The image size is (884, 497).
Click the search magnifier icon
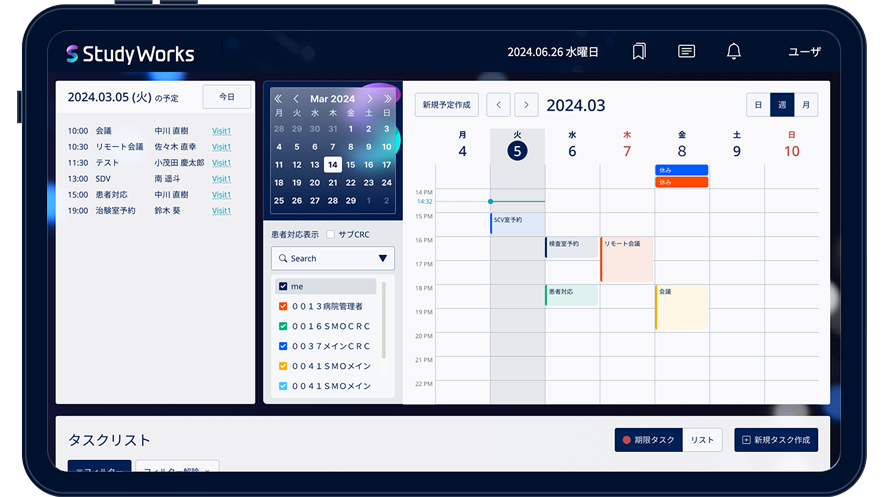tap(283, 258)
